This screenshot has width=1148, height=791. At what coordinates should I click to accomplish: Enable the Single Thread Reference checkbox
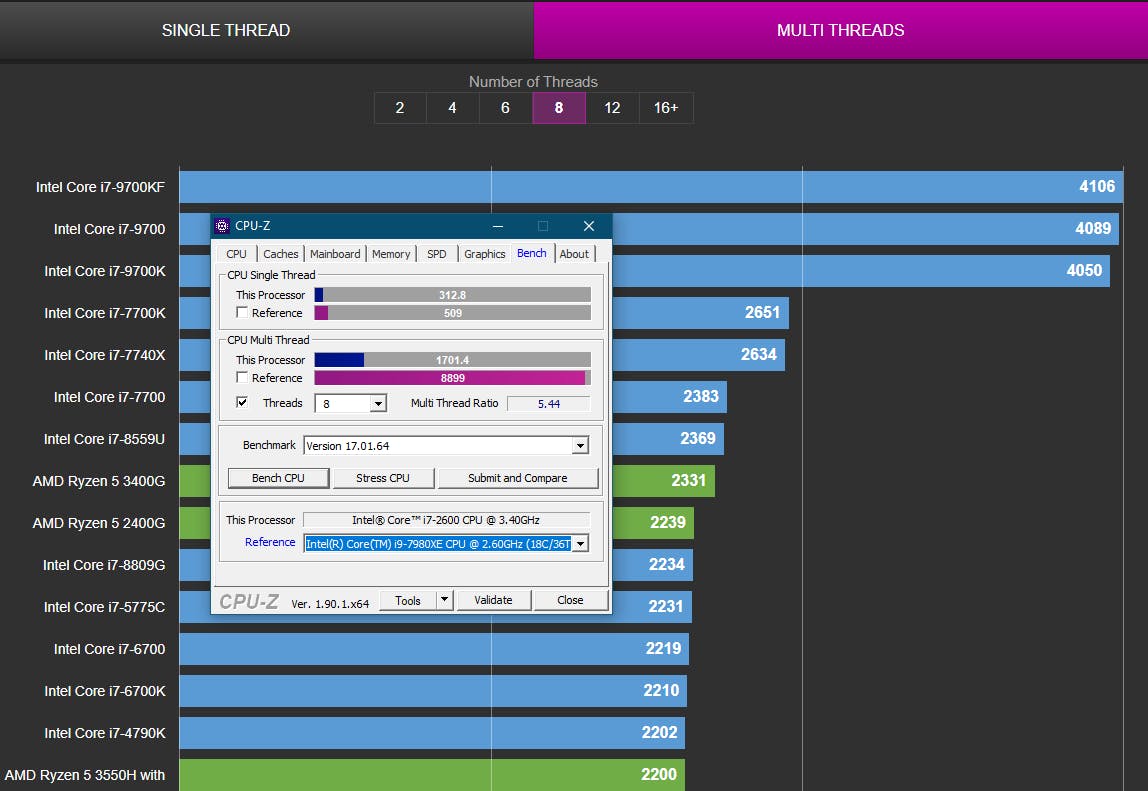pos(242,313)
